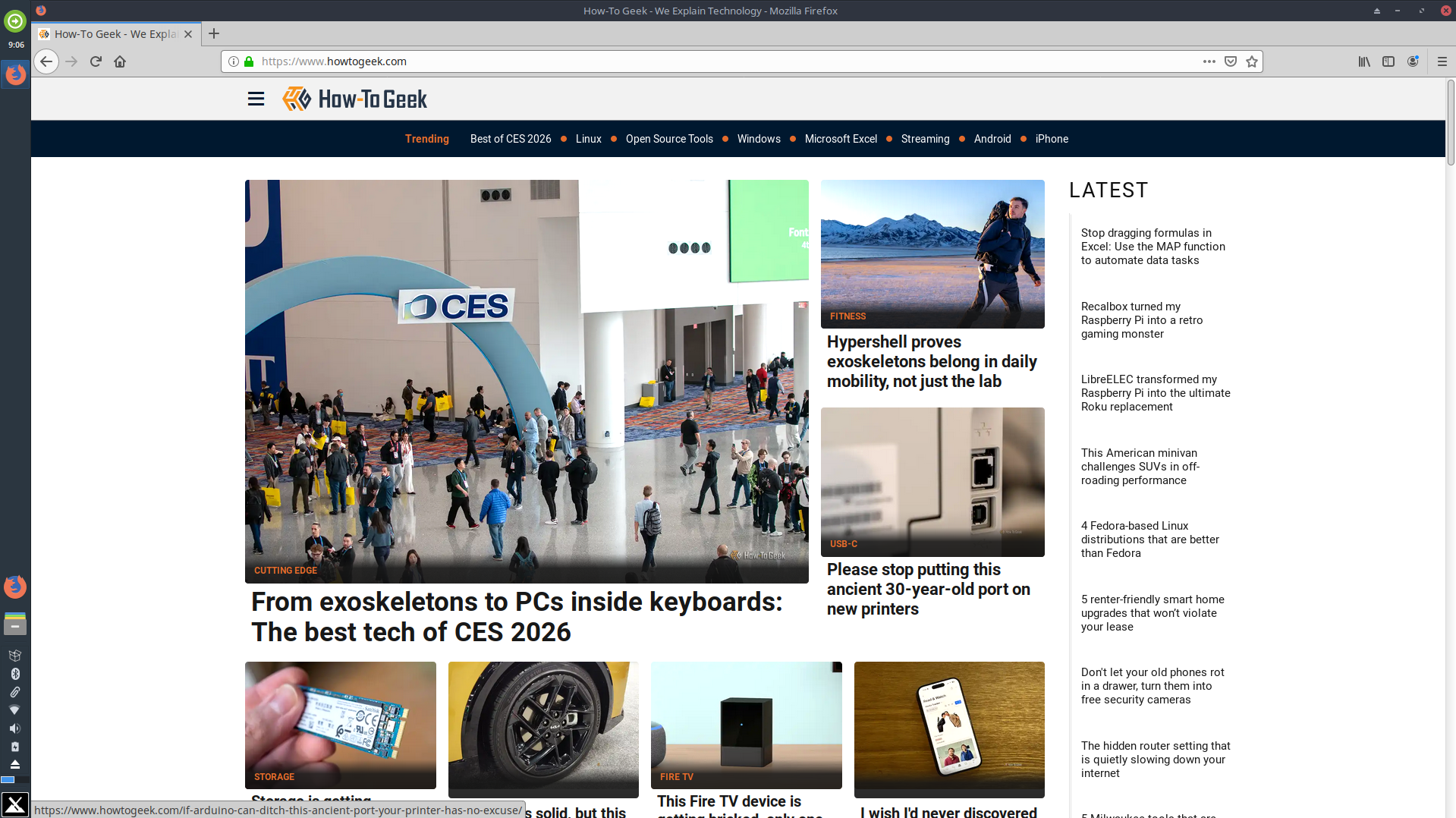
Task: Bookmark this page with star icon
Action: point(1252,61)
